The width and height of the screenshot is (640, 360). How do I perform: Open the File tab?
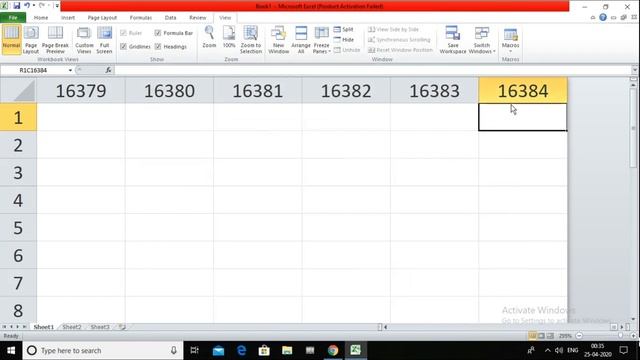(13, 18)
